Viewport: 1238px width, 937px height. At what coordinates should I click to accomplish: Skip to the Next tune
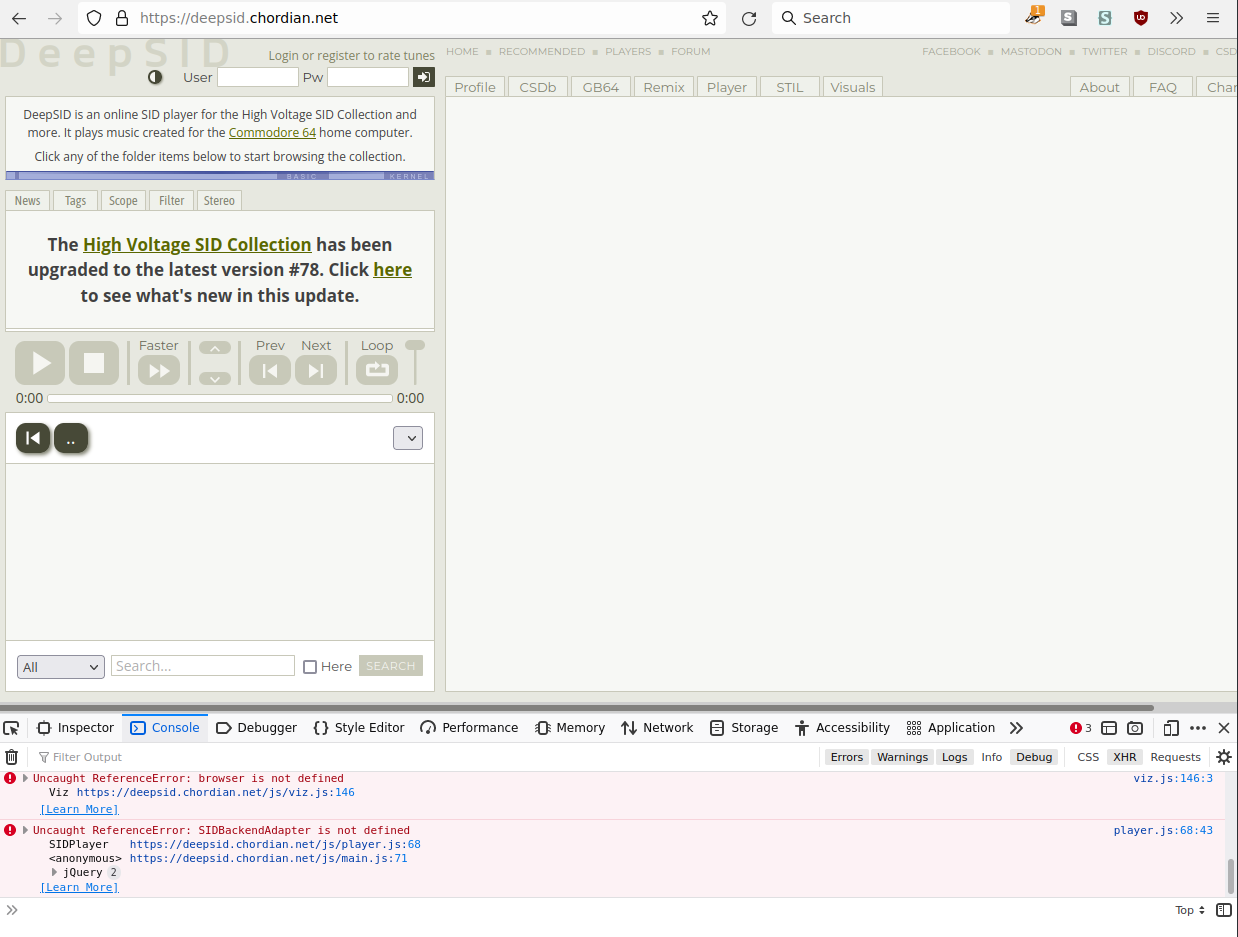(316, 371)
